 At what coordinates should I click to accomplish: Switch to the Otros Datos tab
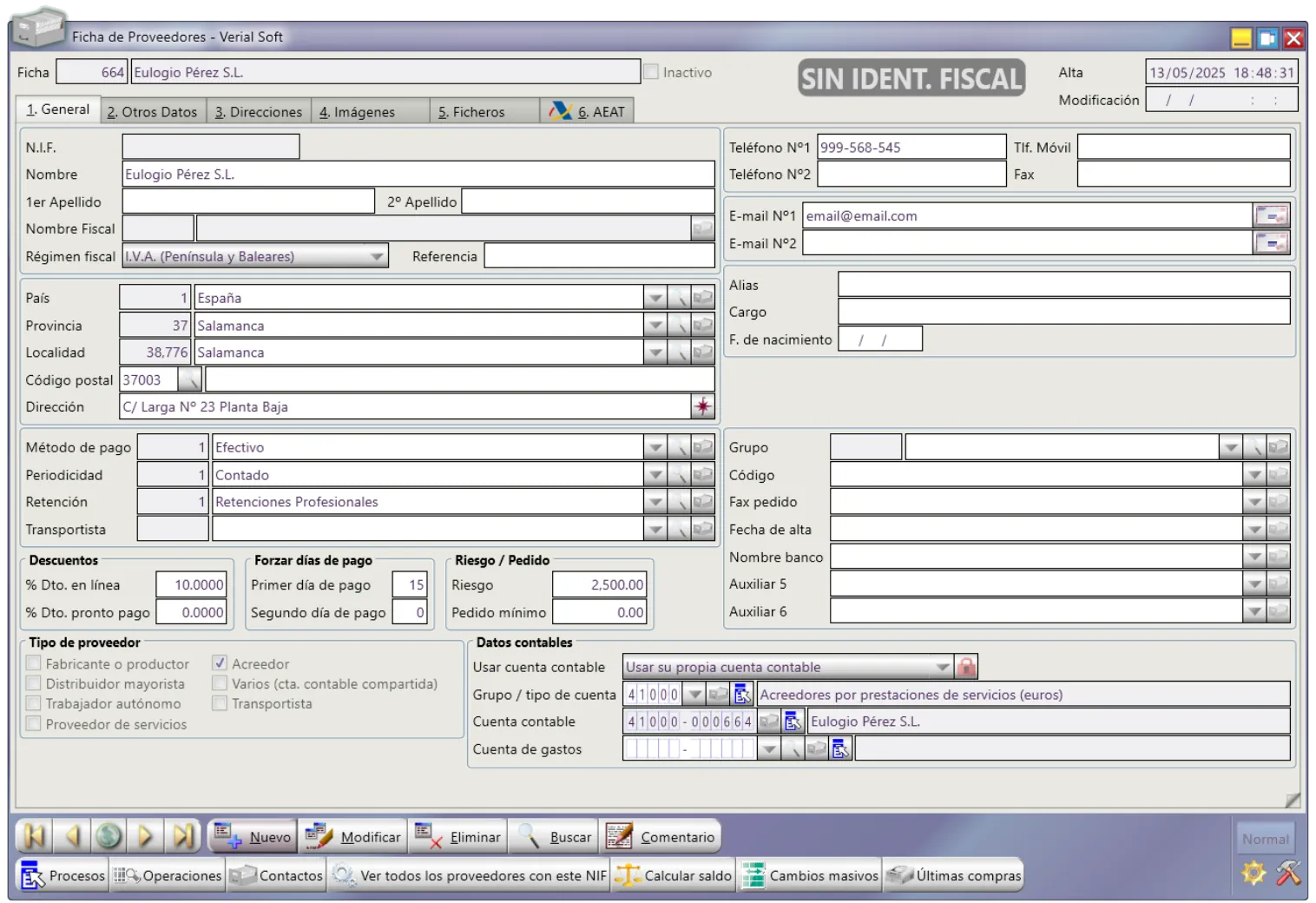click(x=152, y=112)
